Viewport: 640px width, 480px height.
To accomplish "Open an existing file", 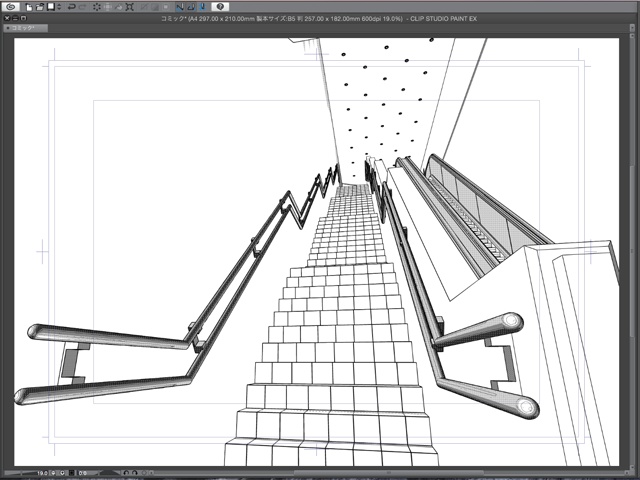I will (40, 7).
